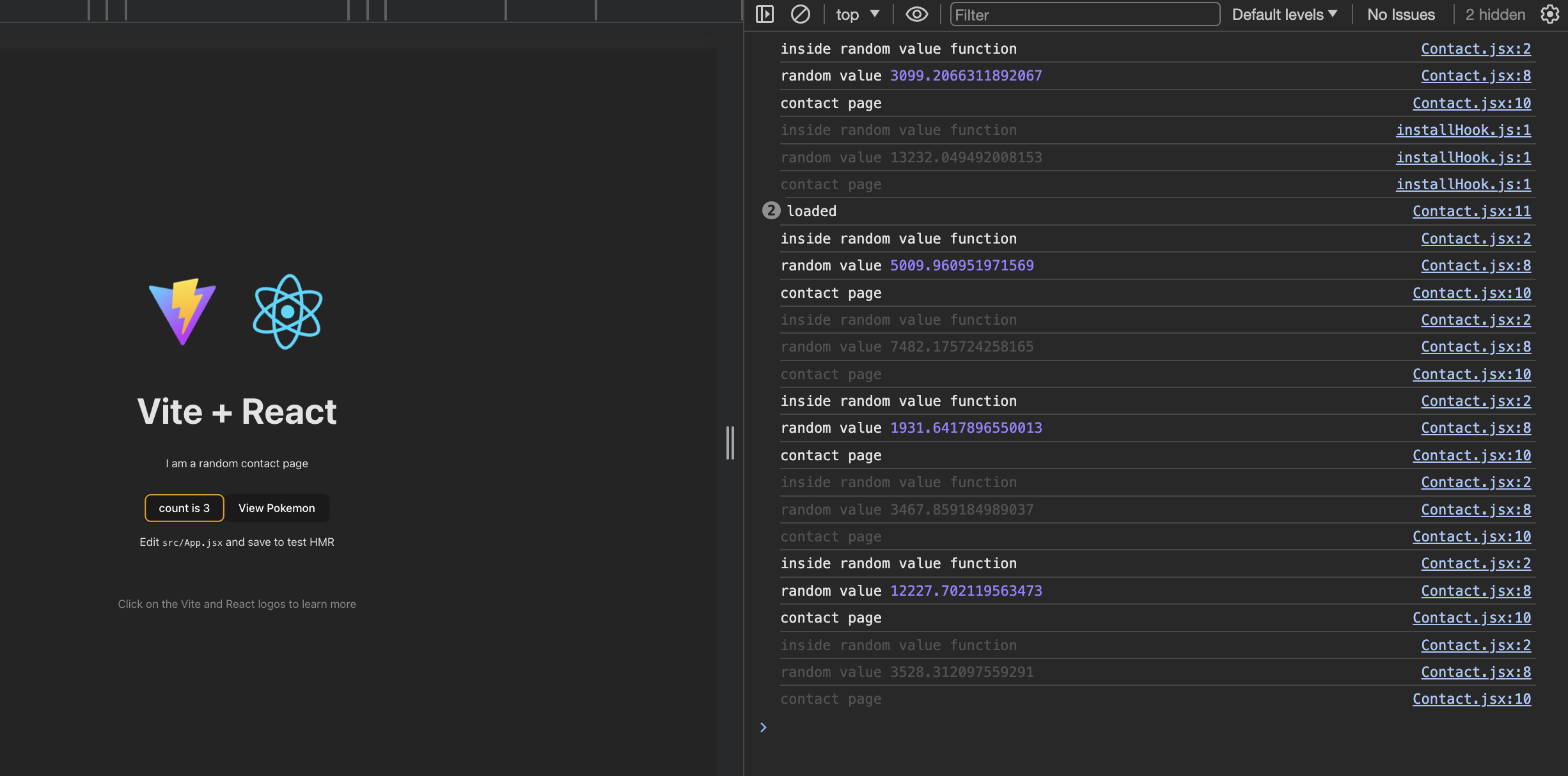Click the '2 hidden' messages label
Screen dimensions: 1568x776
pyautogui.click(x=1494, y=14)
